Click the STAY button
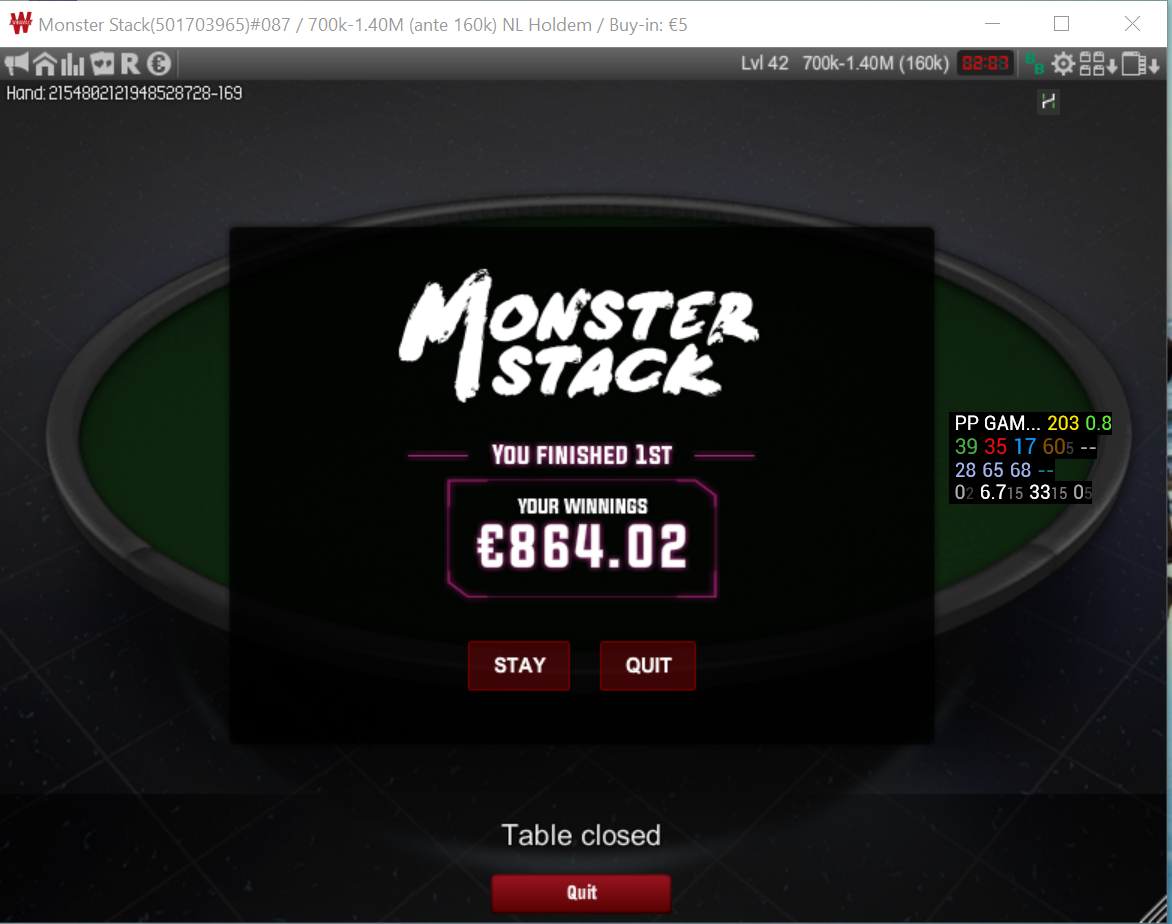Image resolution: width=1172 pixels, height=924 pixels. click(519, 665)
